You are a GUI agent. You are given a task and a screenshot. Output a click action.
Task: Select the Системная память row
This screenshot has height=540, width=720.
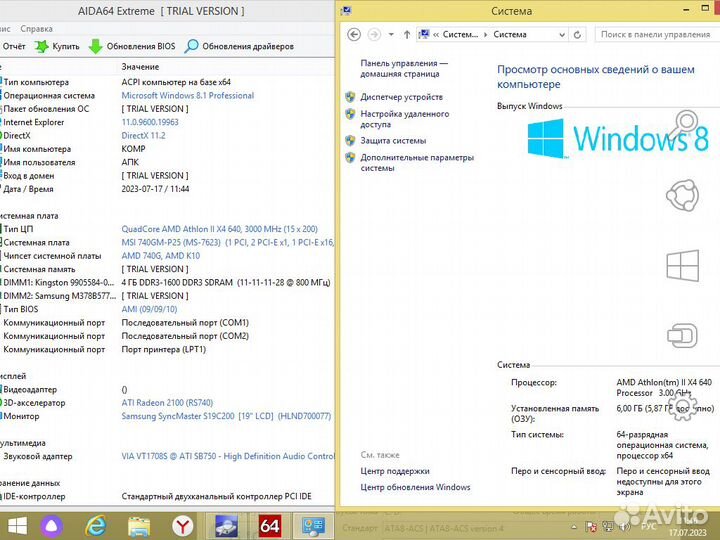(167, 270)
